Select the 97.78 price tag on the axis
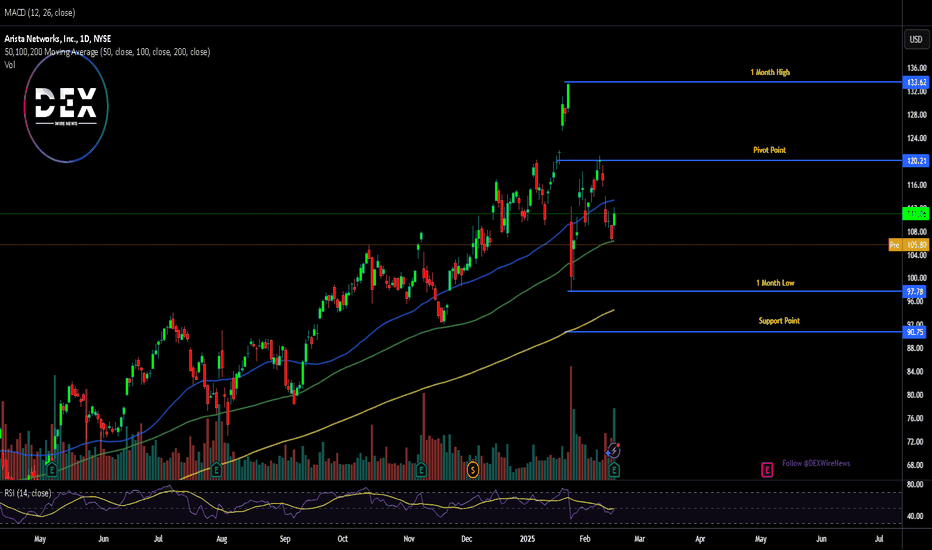The width and height of the screenshot is (932, 550). point(915,291)
